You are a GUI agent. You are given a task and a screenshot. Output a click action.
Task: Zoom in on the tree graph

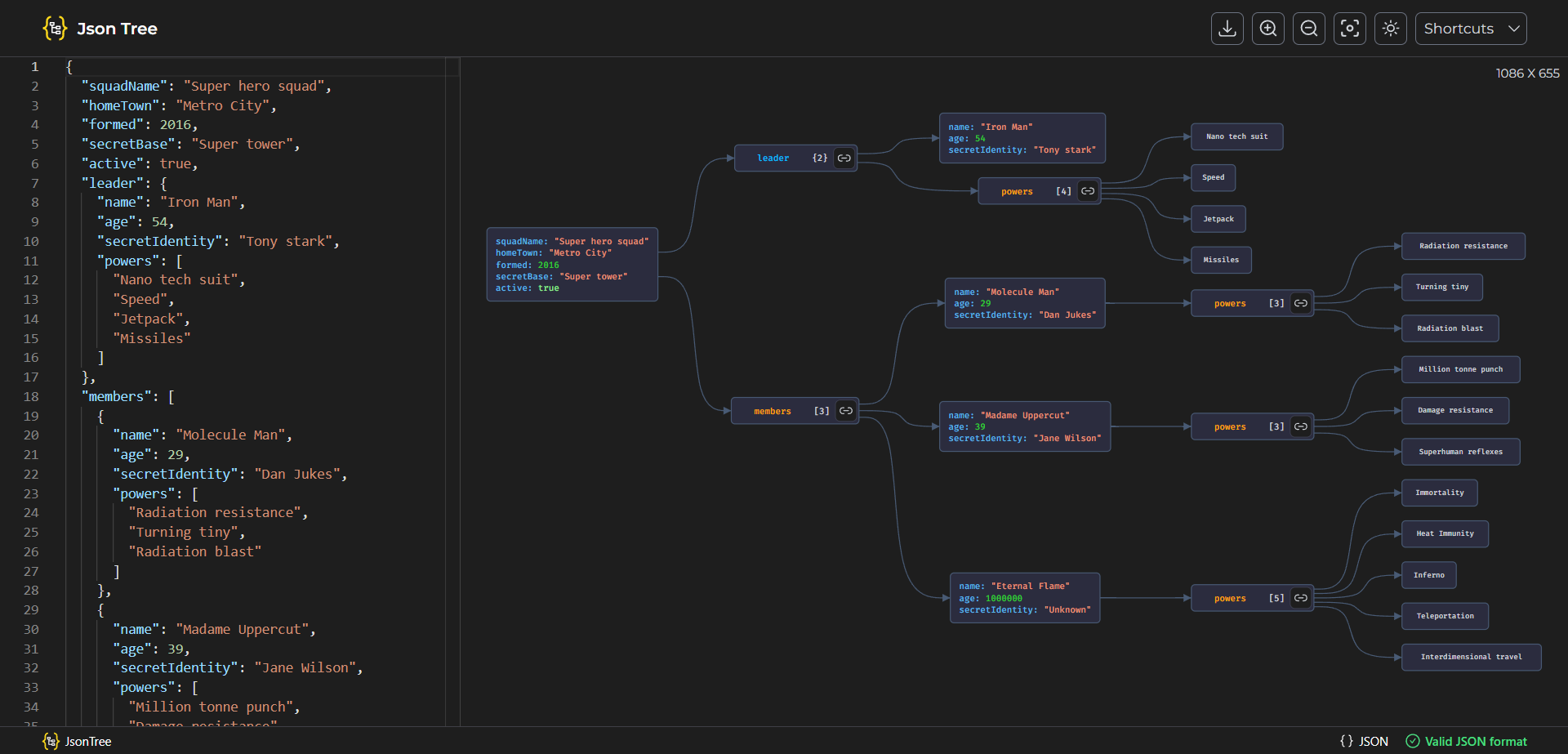(x=1267, y=29)
